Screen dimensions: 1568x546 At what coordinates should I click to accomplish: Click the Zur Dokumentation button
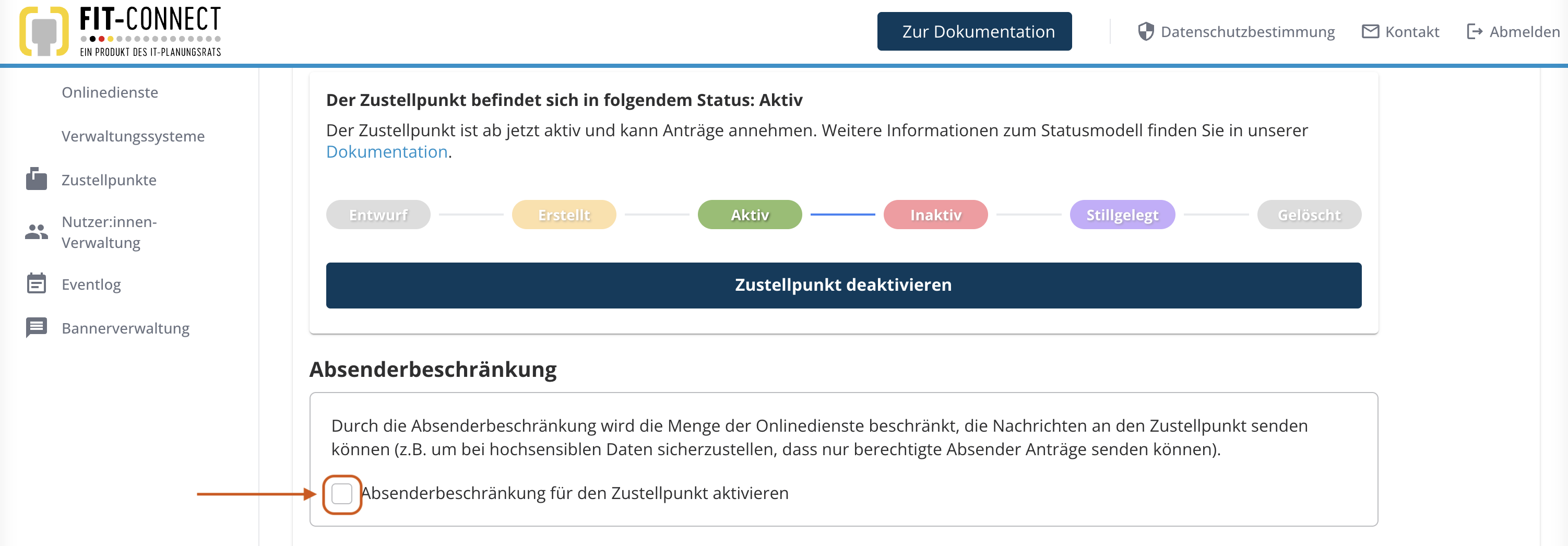click(974, 31)
